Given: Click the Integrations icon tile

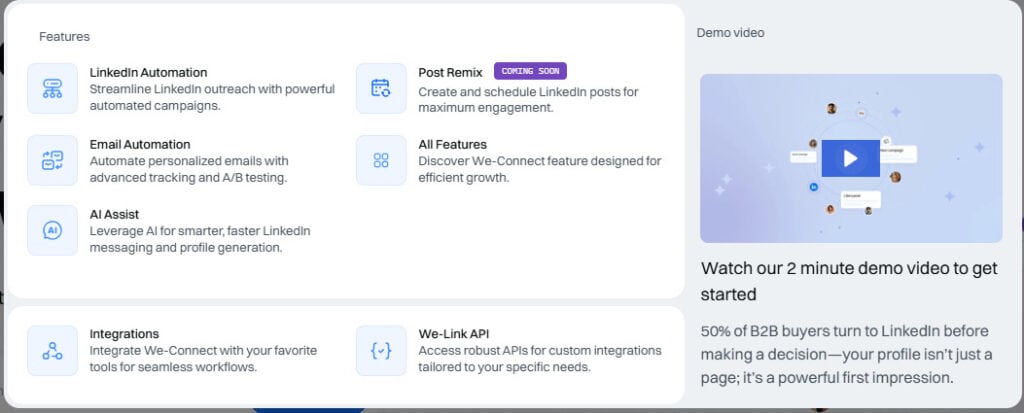Looking at the screenshot, I should coord(52,350).
